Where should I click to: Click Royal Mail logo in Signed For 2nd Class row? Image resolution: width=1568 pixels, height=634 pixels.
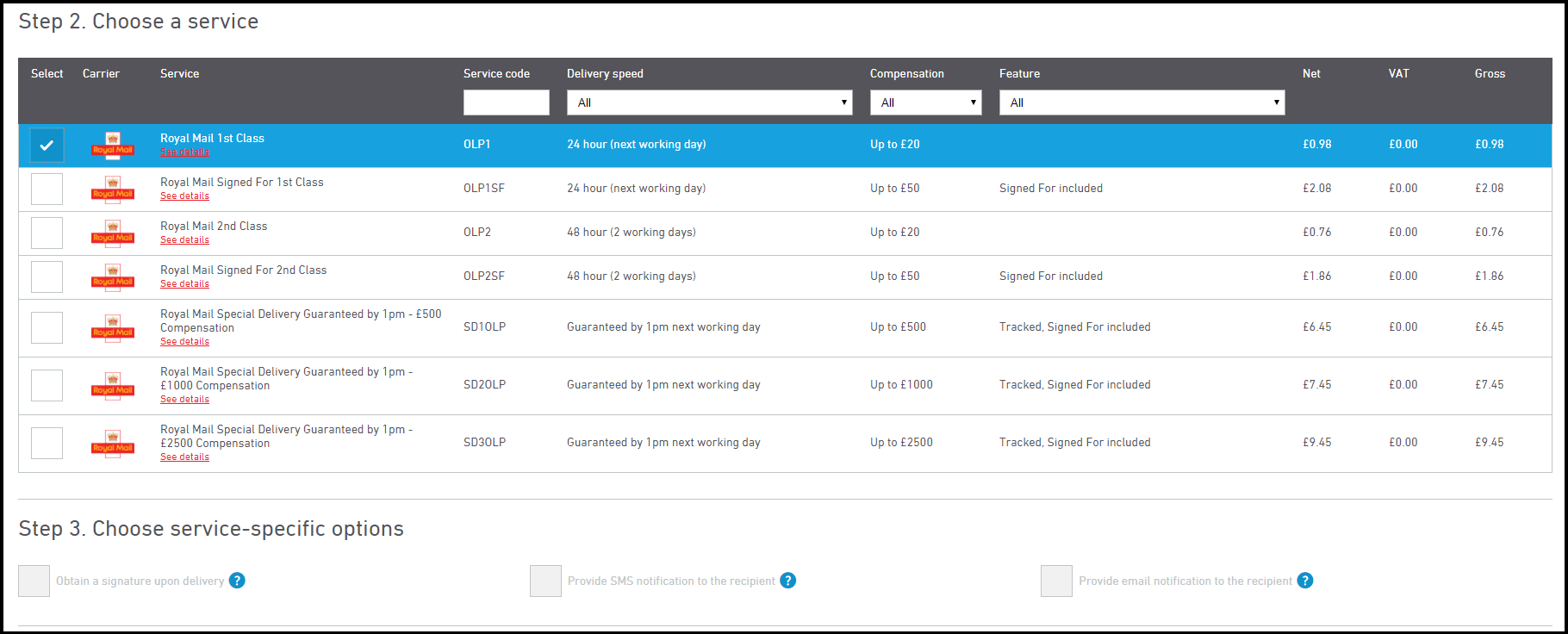point(113,277)
